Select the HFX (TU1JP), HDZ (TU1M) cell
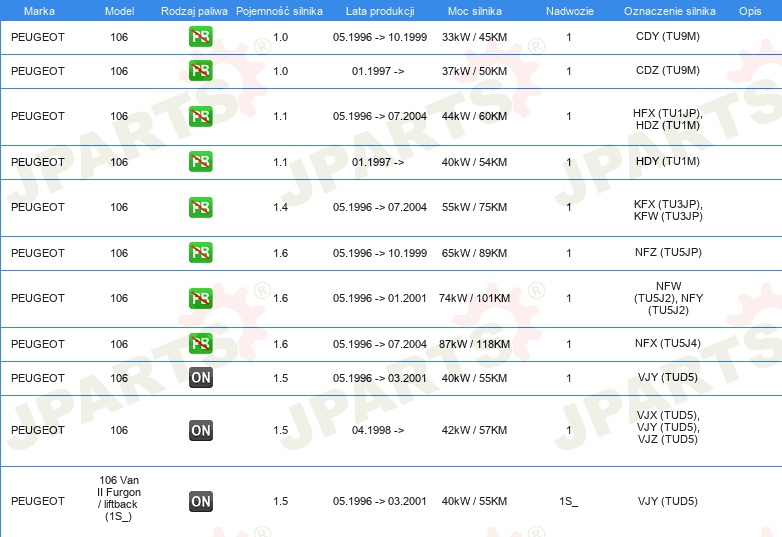This screenshot has height=537, width=782. pyautogui.click(x=668, y=119)
